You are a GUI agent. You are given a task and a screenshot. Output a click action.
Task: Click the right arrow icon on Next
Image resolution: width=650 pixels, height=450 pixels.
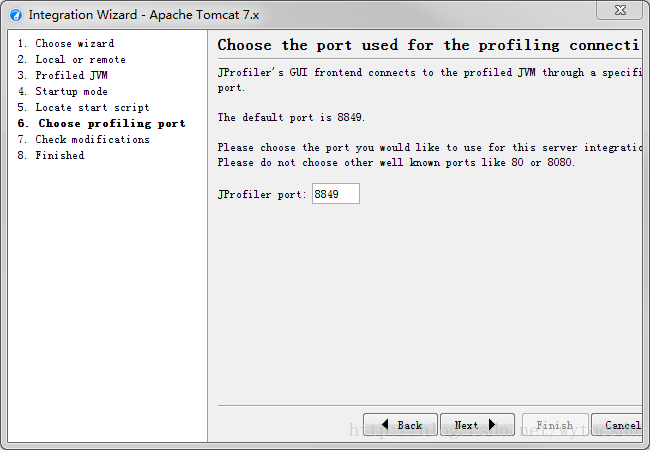(x=492, y=424)
